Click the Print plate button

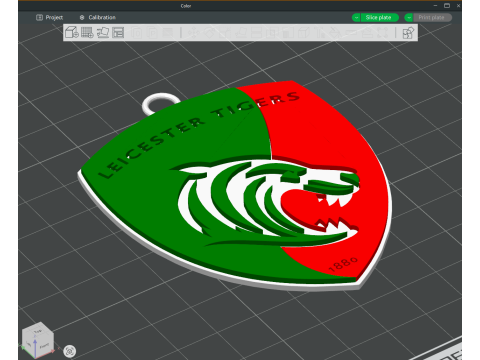(432, 18)
